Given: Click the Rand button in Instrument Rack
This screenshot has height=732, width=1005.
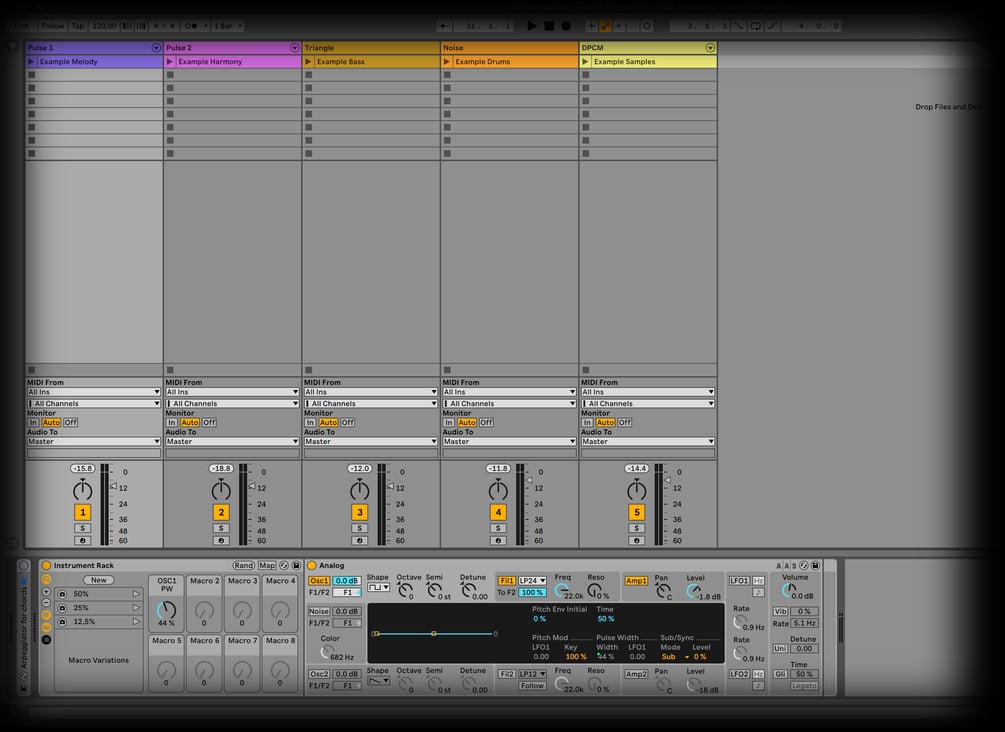Looking at the screenshot, I should click(x=244, y=565).
